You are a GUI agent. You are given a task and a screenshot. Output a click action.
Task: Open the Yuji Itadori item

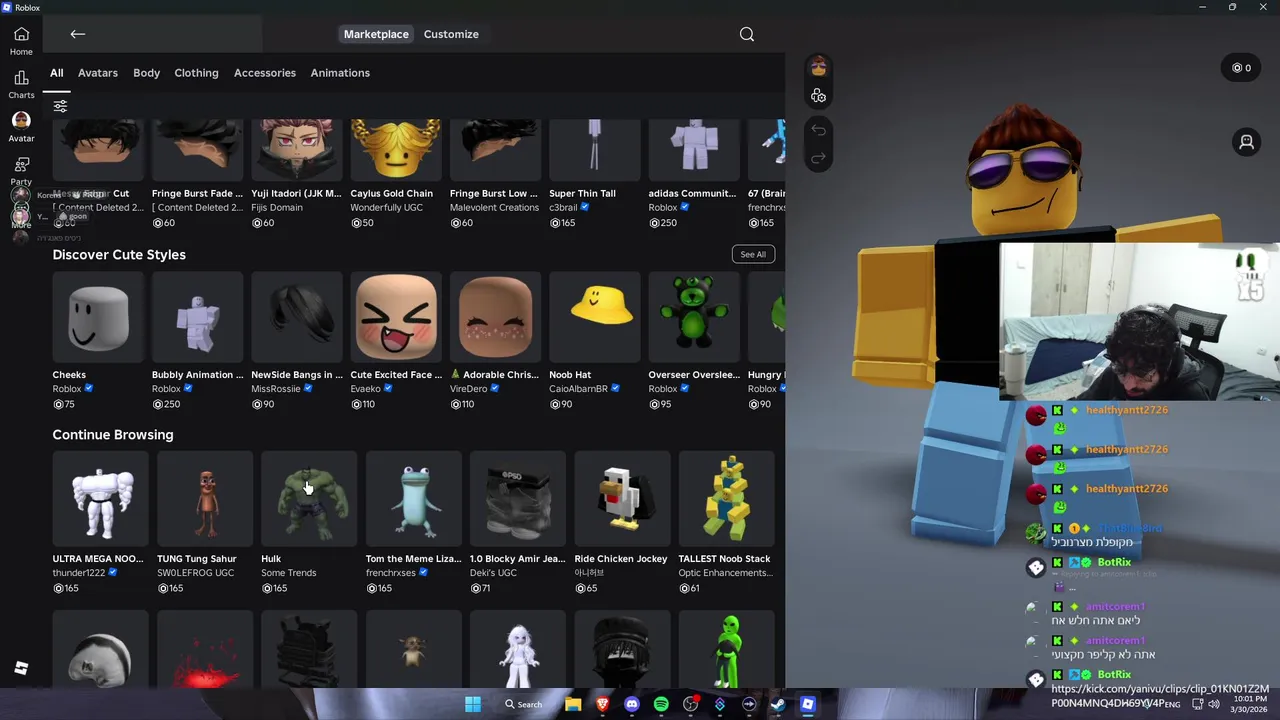296,150
